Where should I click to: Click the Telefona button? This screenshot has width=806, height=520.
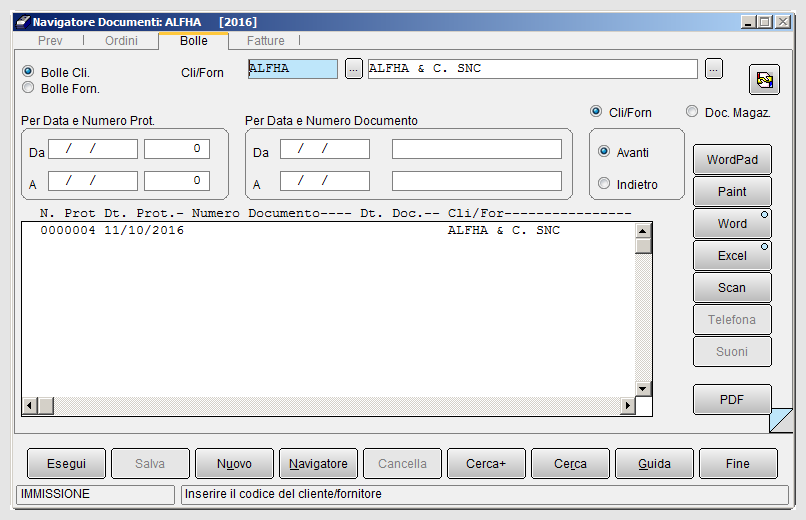(x=732, y=320)
